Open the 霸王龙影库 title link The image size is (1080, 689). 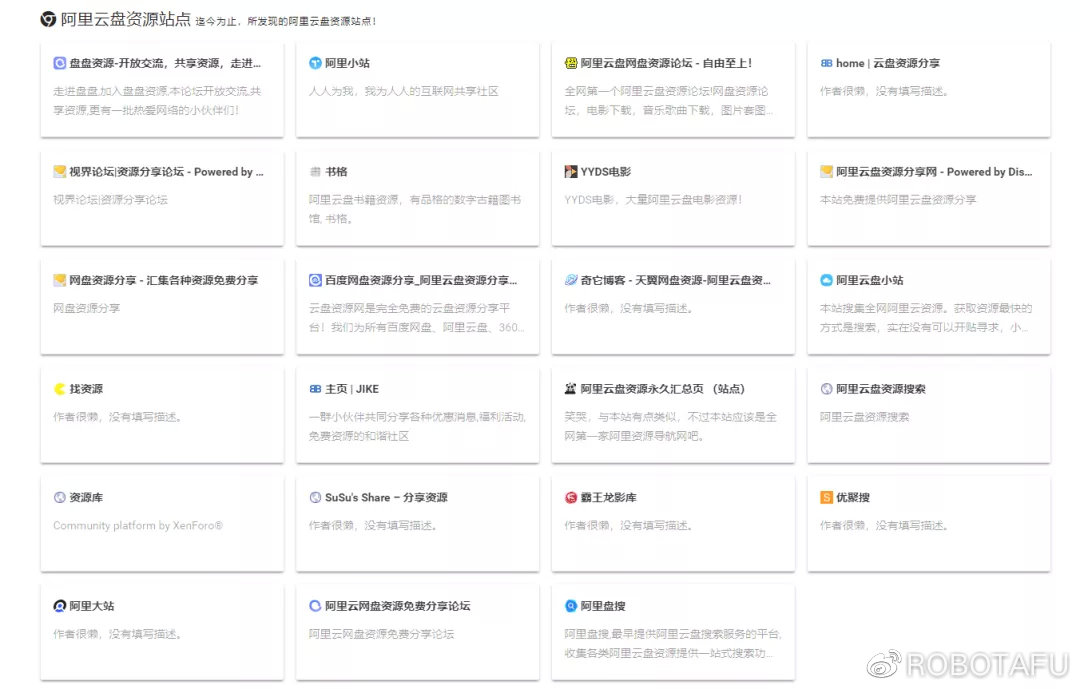point(609,497)
